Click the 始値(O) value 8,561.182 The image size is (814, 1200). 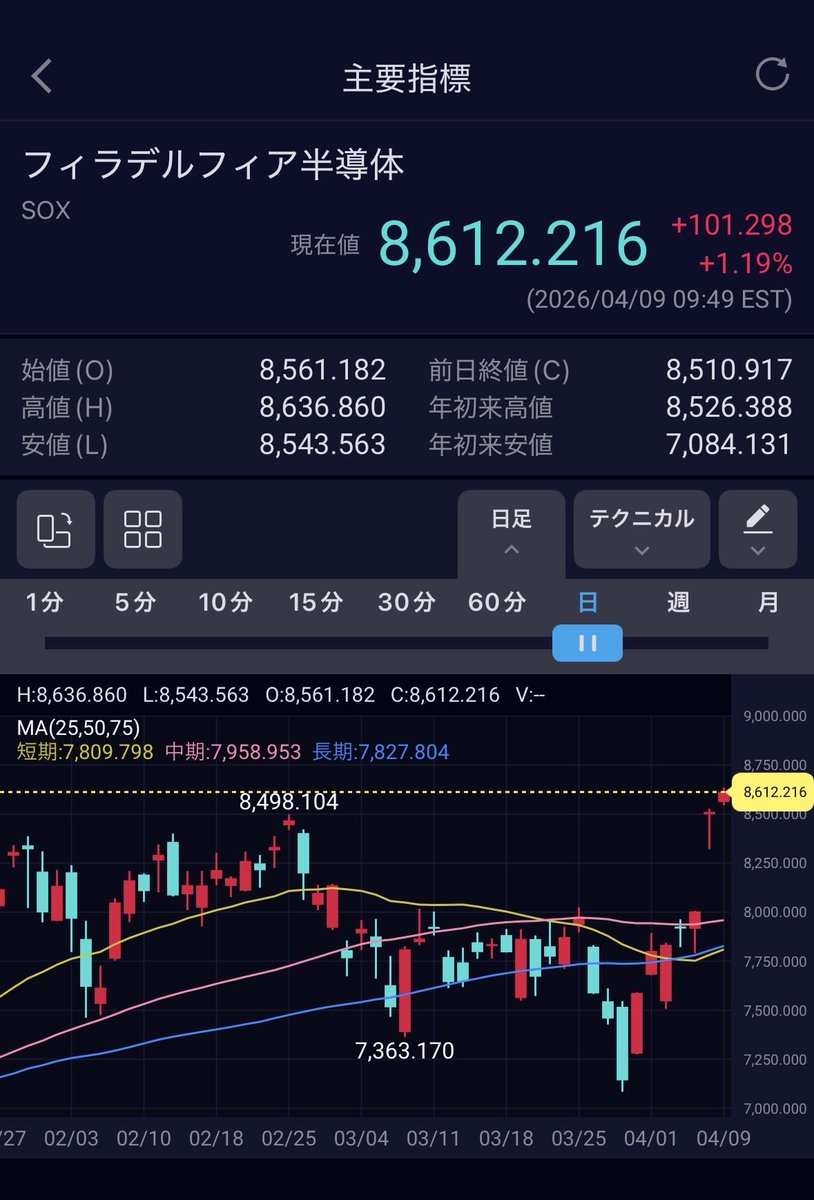click(x=322, y=370)
